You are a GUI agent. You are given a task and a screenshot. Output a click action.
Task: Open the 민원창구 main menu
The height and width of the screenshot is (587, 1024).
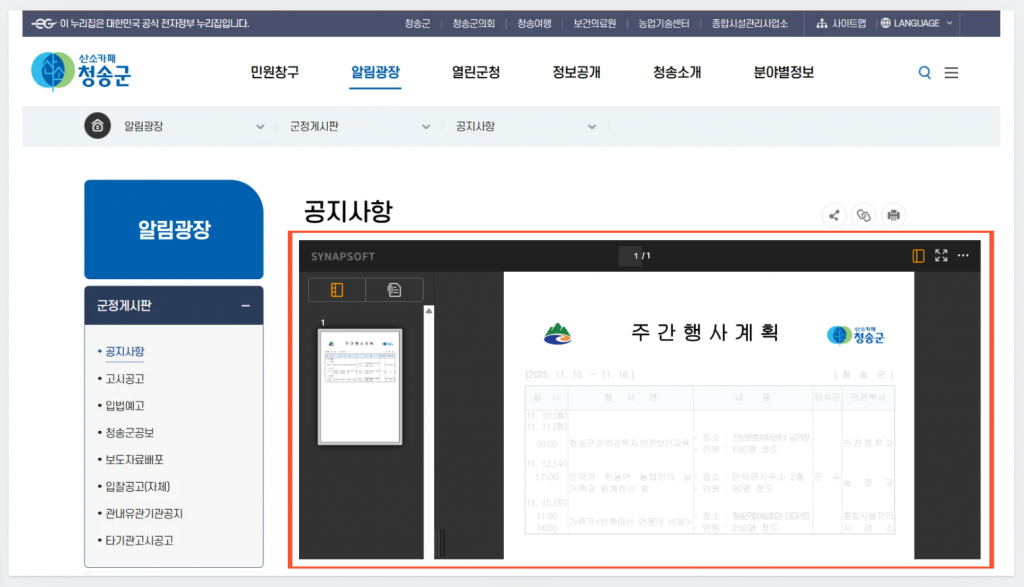point(274,73)
